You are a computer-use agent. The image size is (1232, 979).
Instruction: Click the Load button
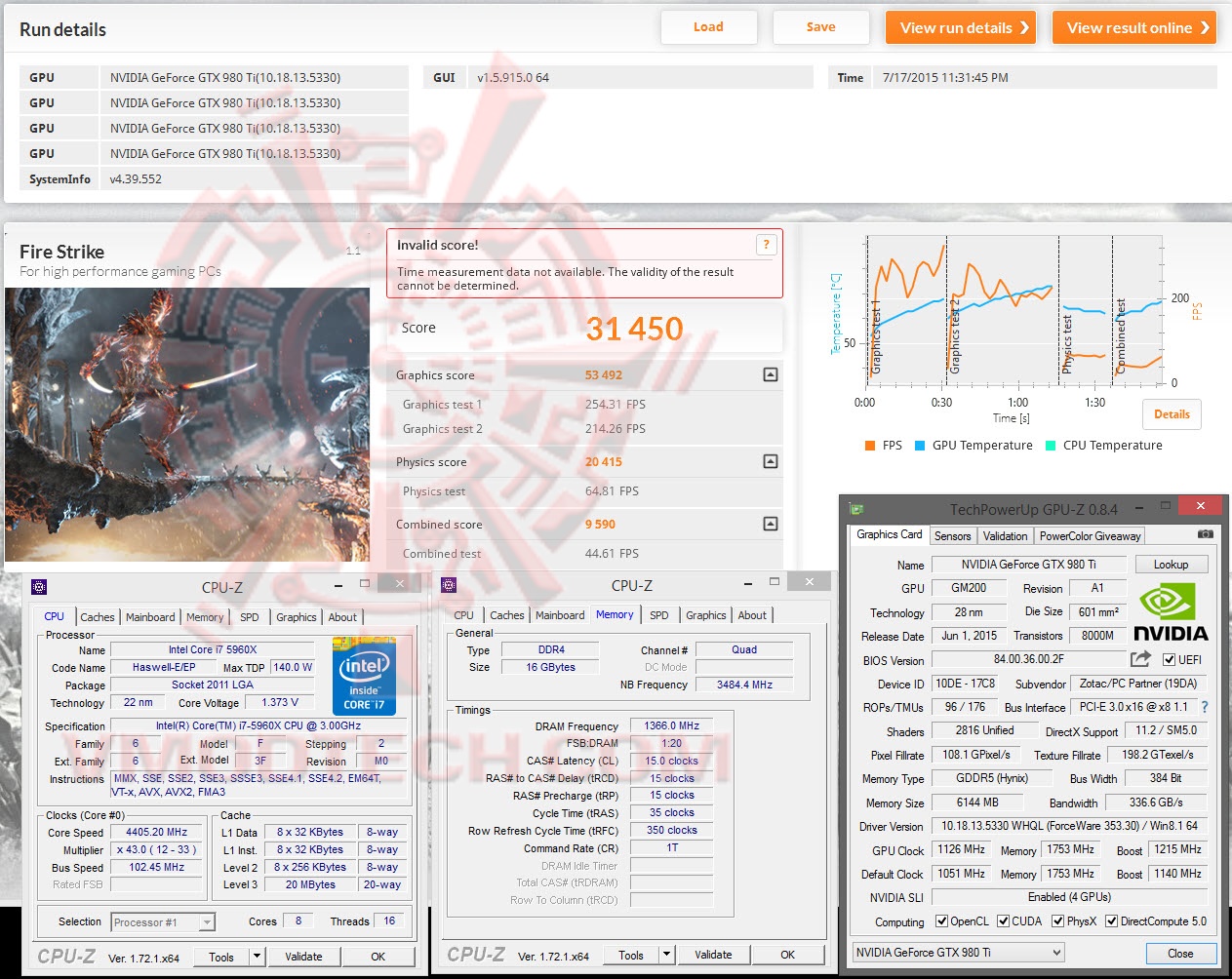[708, 27]
